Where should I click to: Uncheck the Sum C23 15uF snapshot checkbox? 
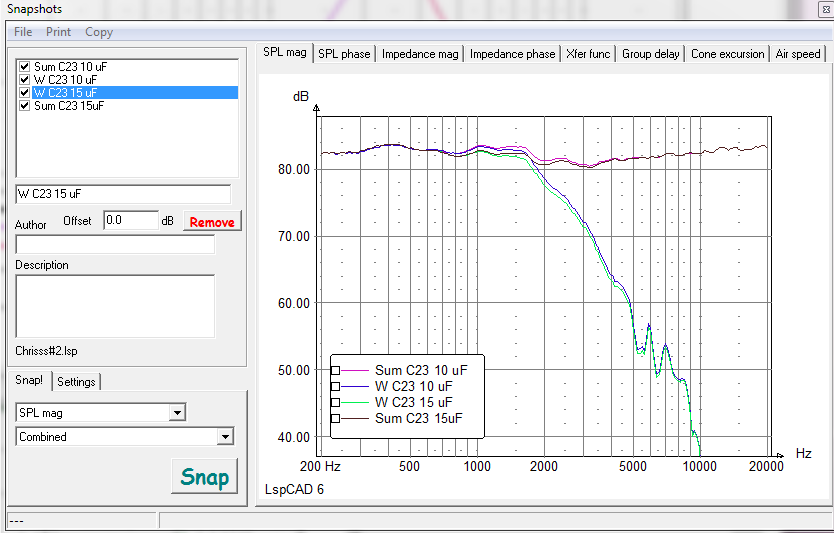(x=24, y=106)
